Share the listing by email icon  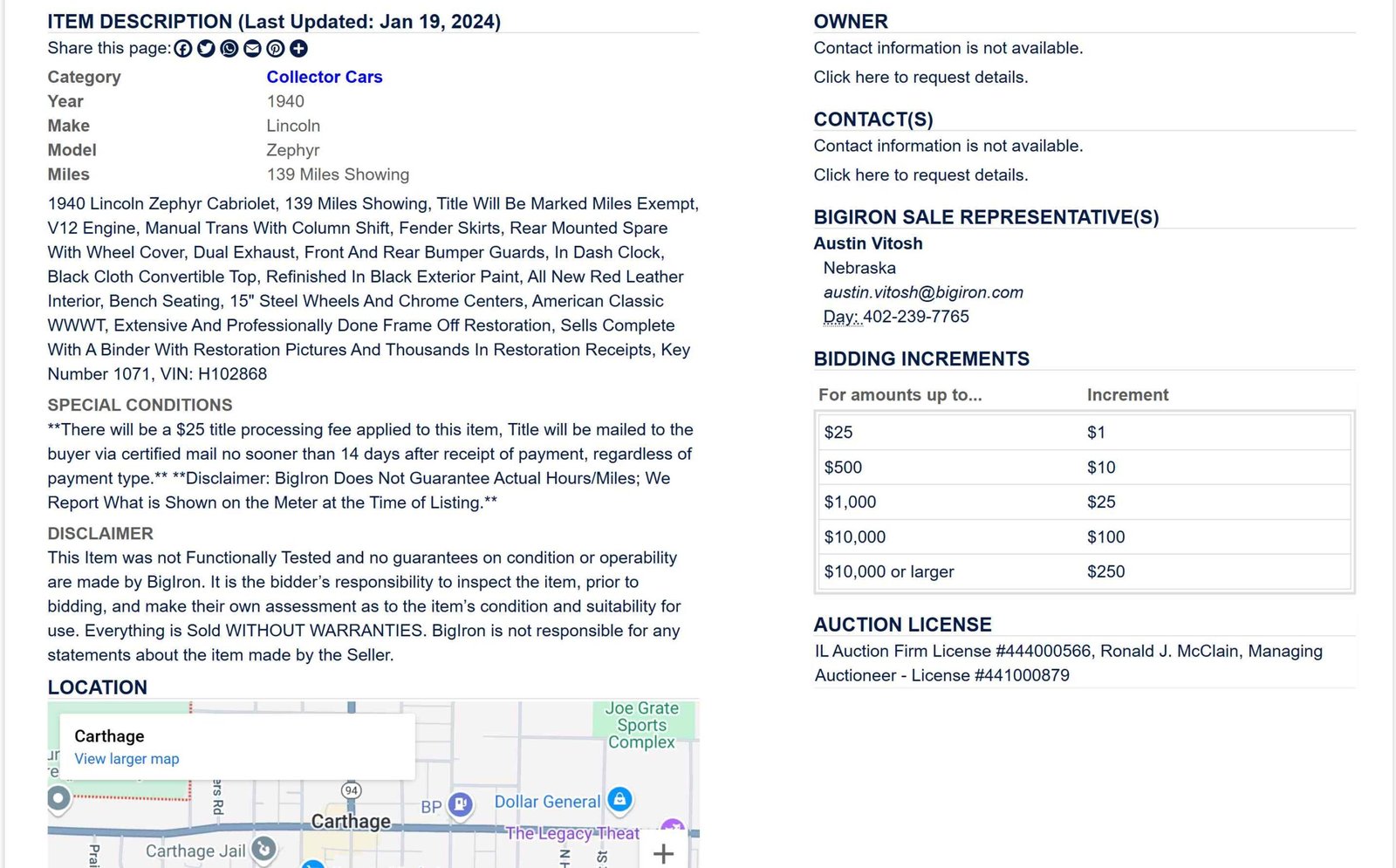(252, 49)
